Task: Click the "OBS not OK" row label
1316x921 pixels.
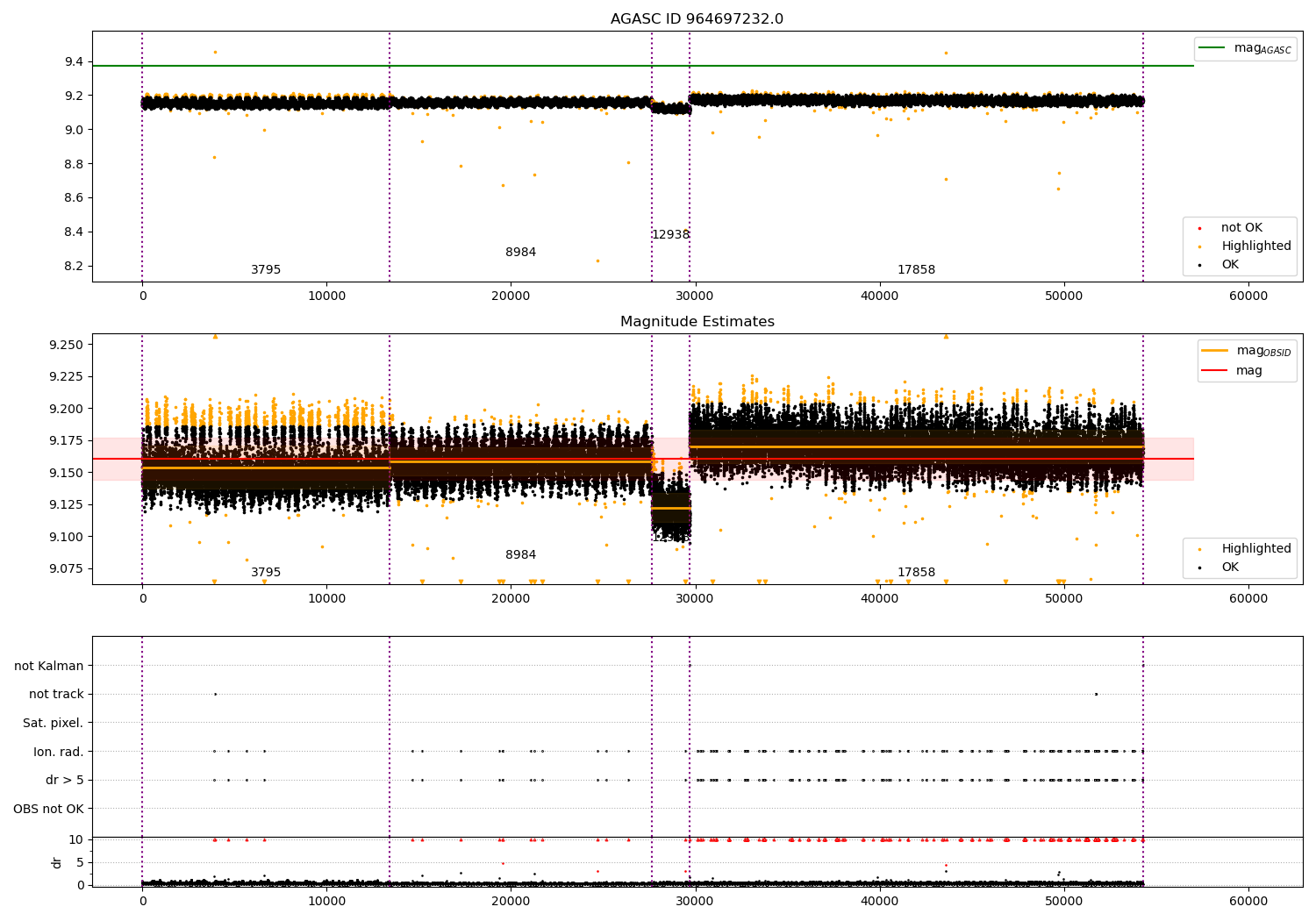Action: click(49, 810)
